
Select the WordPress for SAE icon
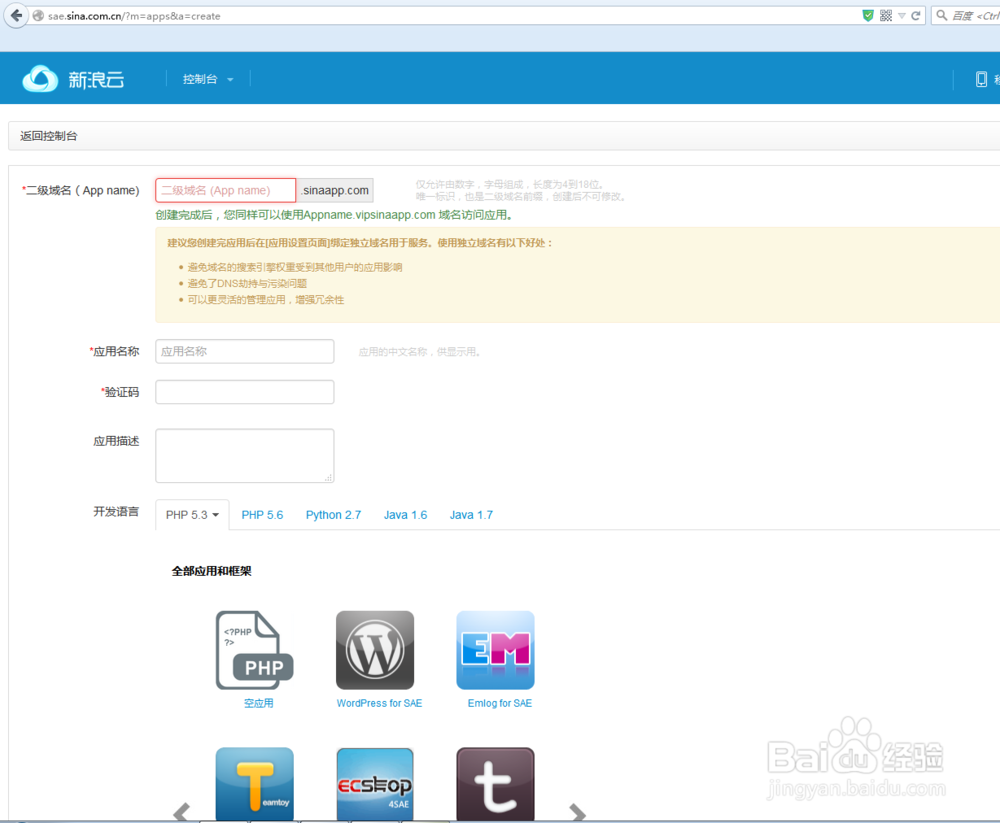pos(375,650)
